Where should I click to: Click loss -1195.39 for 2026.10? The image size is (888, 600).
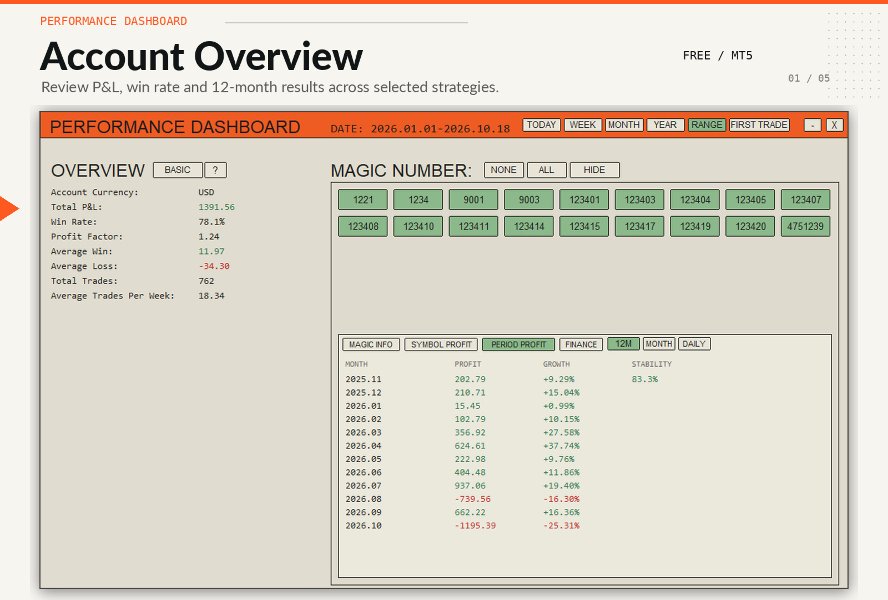(x=475, y=525)
